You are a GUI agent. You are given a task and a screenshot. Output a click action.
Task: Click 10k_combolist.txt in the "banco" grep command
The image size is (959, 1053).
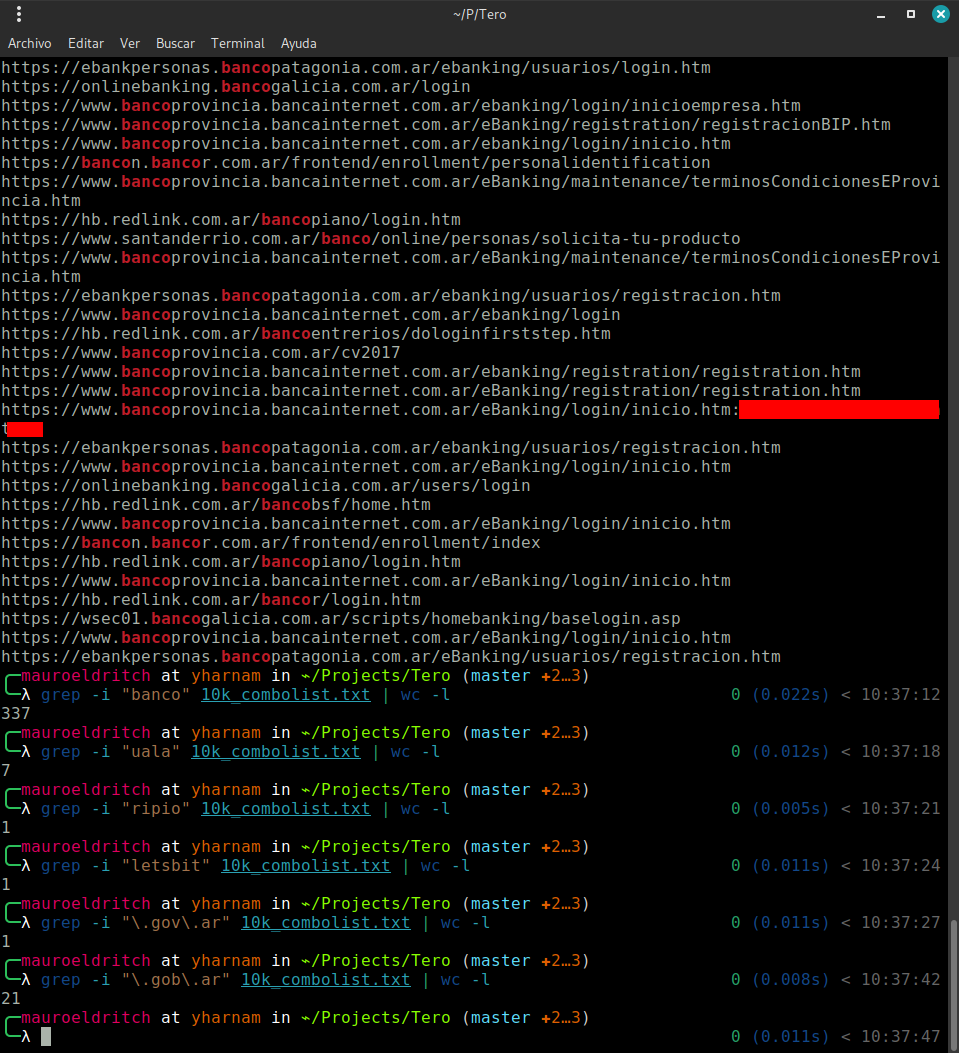click(x=285, y=694)
